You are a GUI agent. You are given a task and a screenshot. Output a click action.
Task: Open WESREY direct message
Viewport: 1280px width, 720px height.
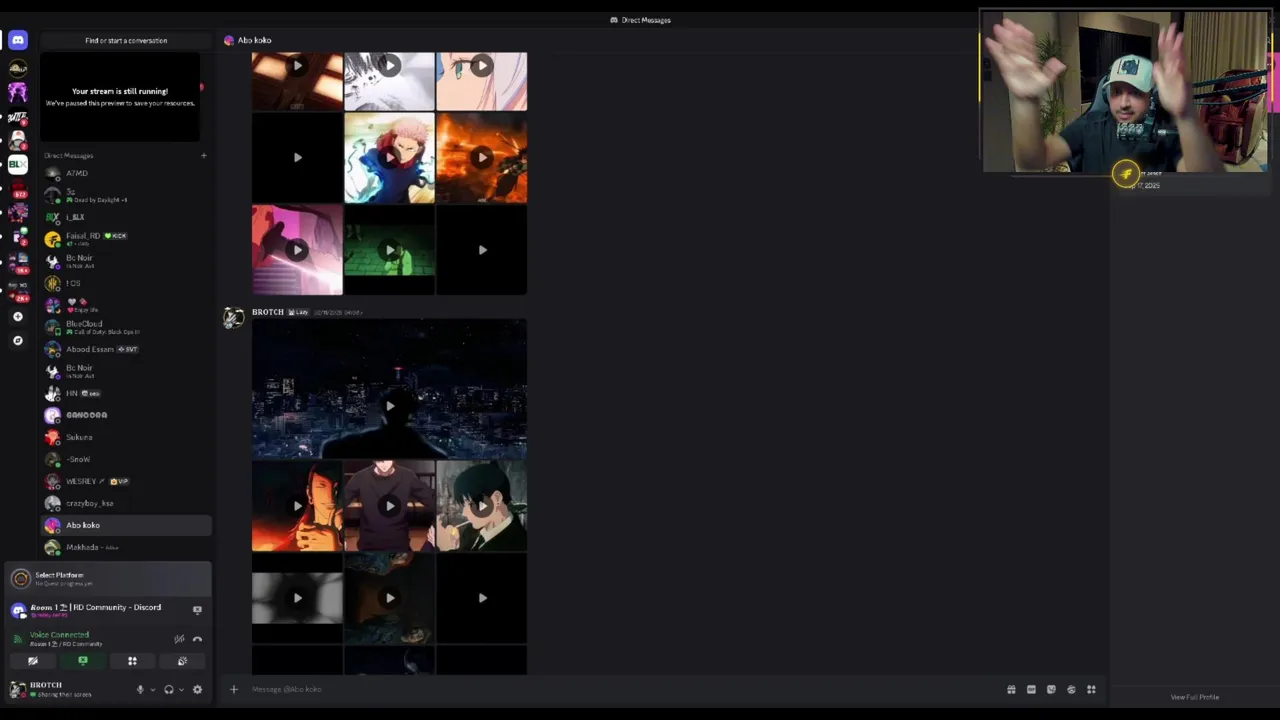[126, 481]
